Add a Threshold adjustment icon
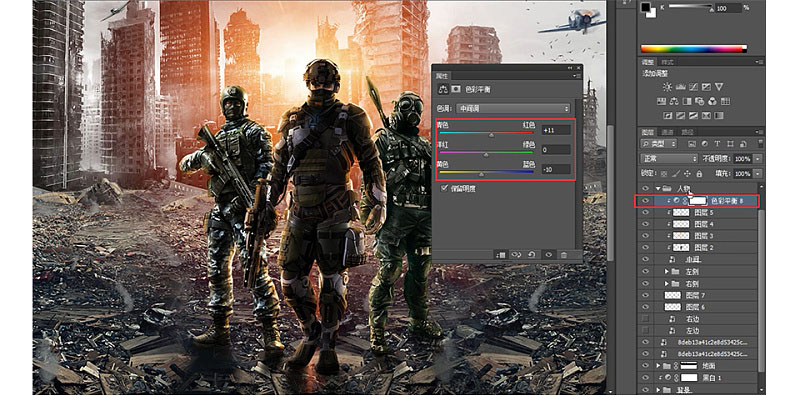Viewport: 800px width, 396px height. click(x=693, y=115)
